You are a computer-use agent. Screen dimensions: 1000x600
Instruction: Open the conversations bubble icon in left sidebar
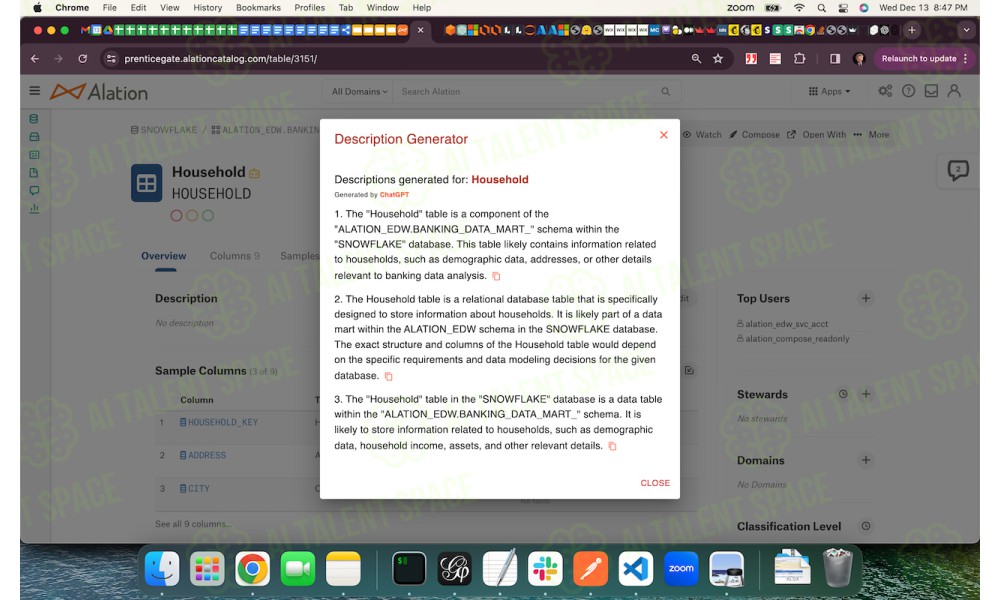click(34, 190)
